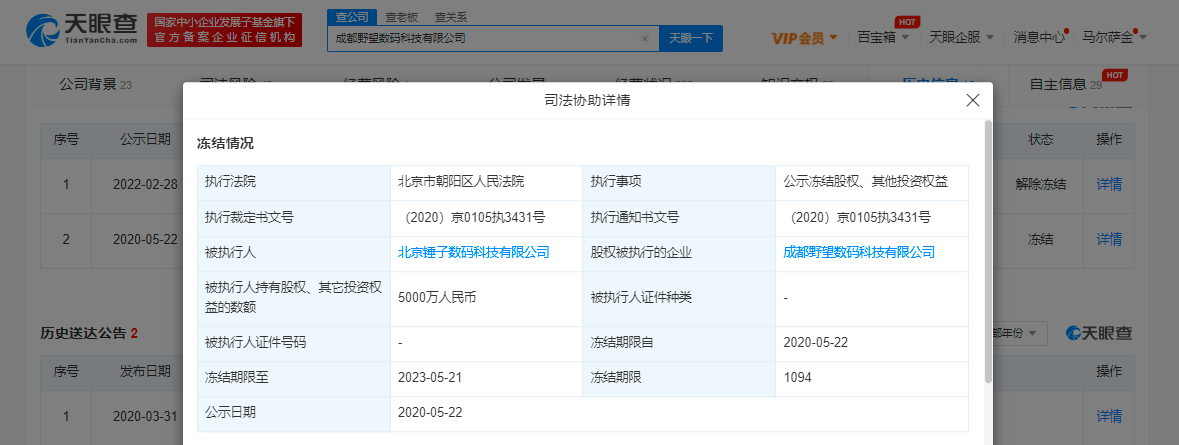Select the 冻结期限至 date 2023-05-21
Image resolution: width=1179 pixels, height=445 pixels.
pos(429,378)
